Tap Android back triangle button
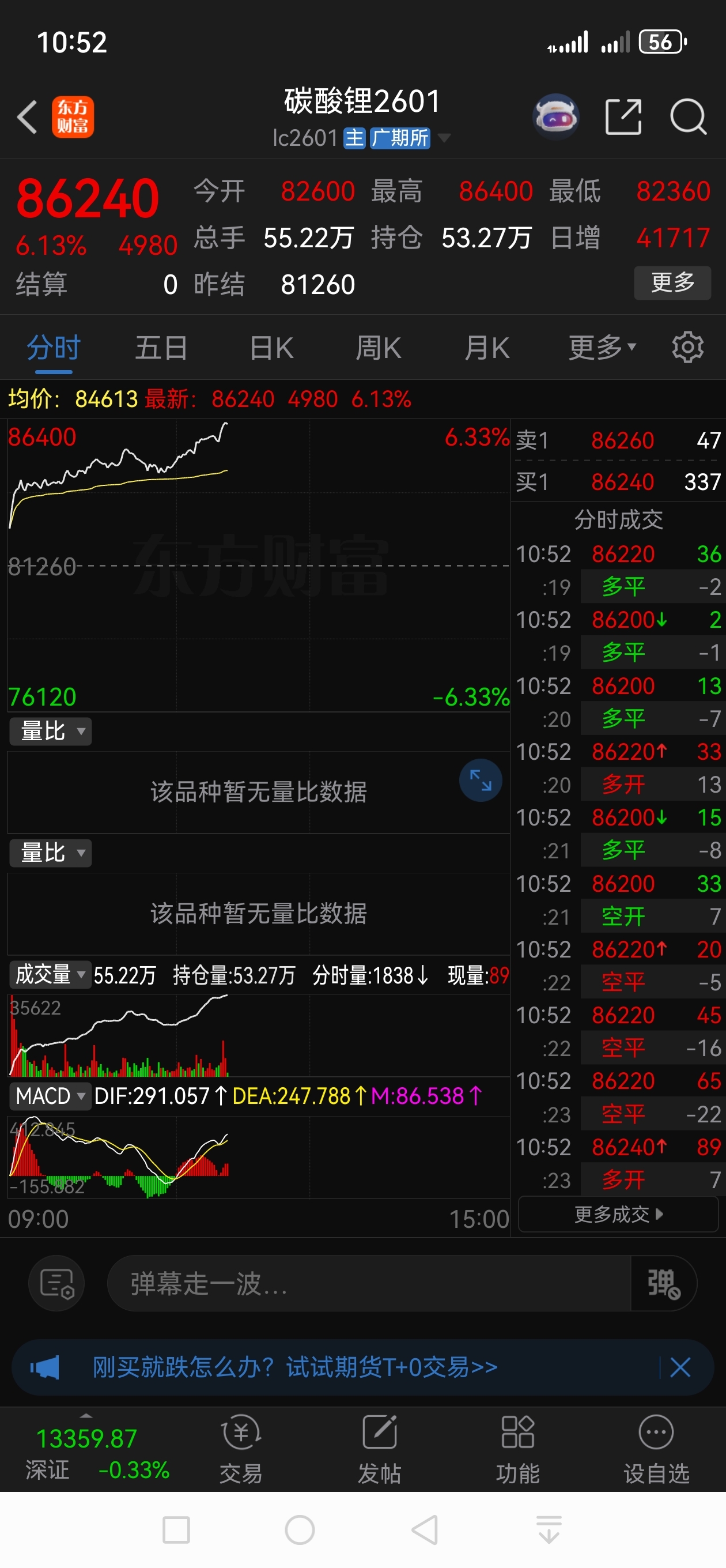Viewport: 726px width, 1568px height. click(425, 1529)
